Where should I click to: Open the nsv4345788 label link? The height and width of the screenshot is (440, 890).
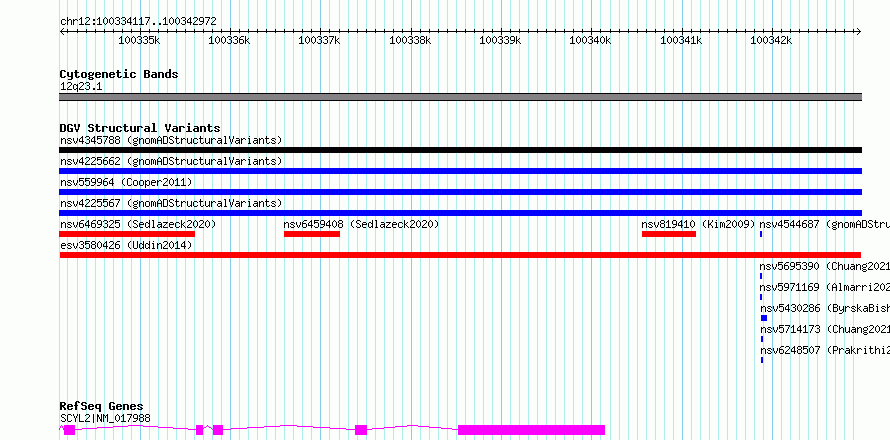[171, 140]
